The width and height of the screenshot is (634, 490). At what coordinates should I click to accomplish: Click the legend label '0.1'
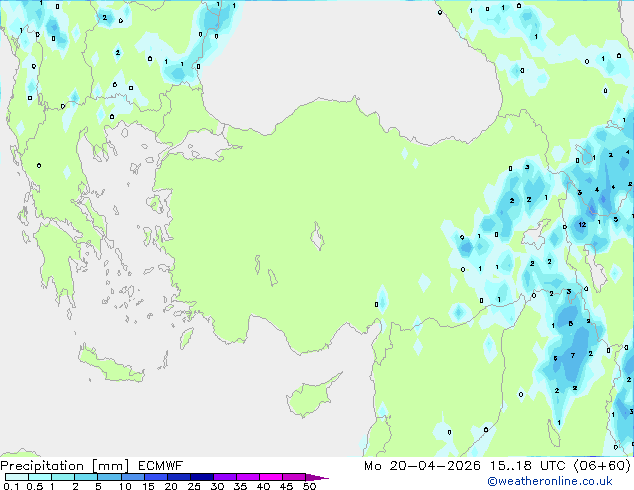click(11, 486)
